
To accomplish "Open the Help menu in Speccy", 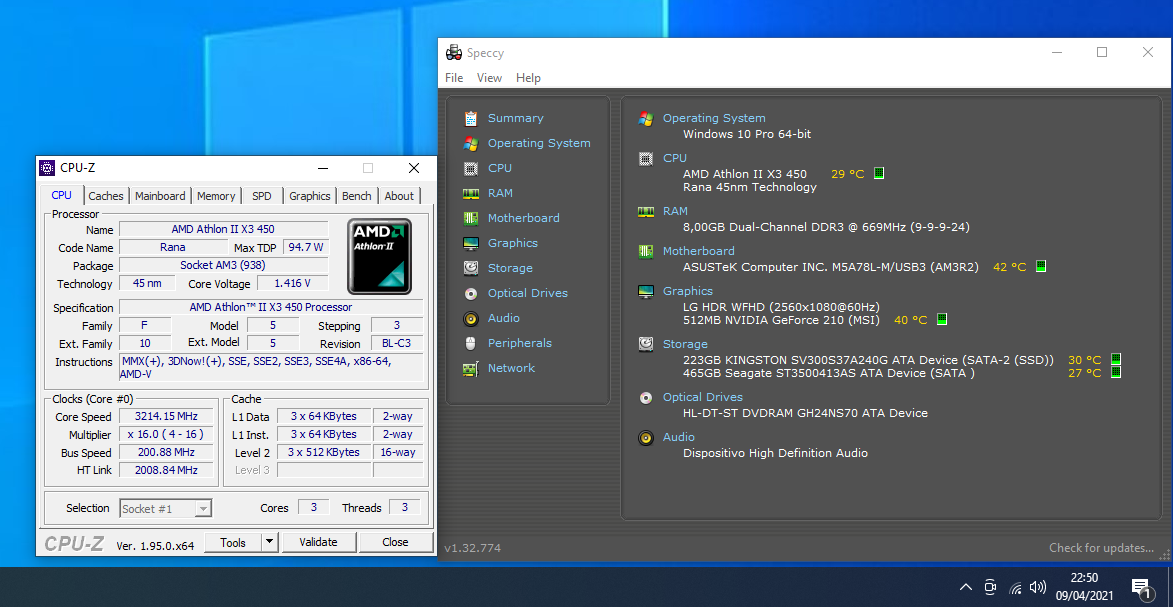I will point(528,78).
